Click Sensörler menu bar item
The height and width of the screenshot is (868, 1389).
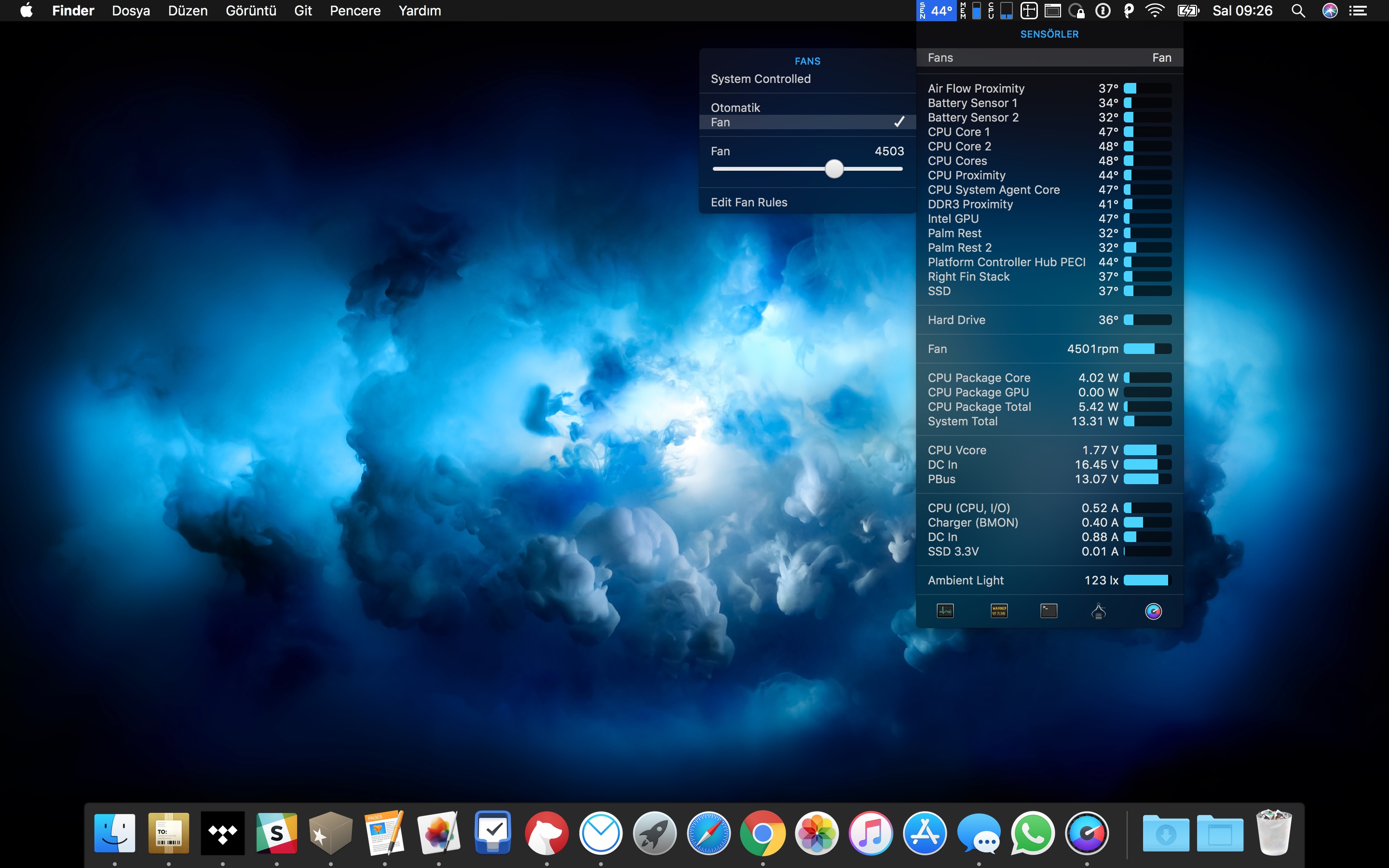(x=936, y=12)
